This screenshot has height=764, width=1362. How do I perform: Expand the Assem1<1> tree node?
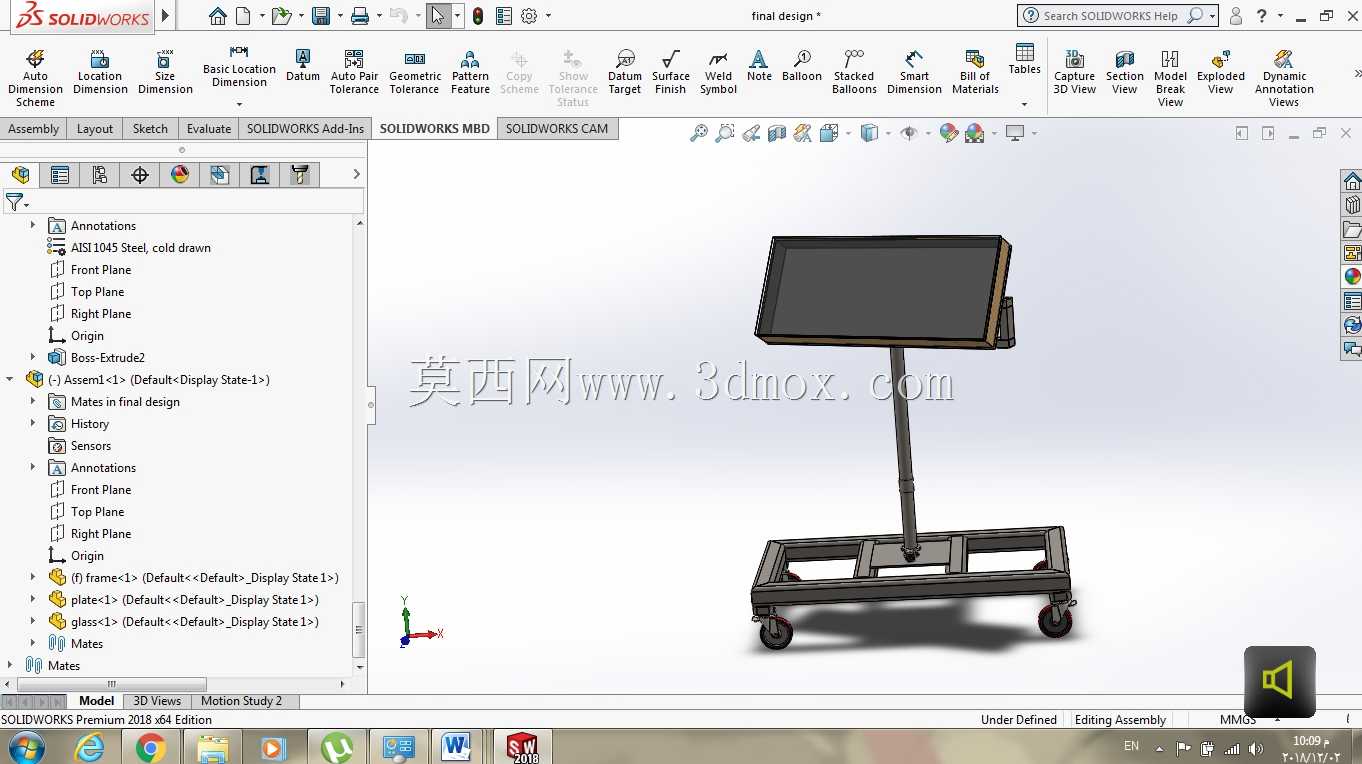[x=11, y=380]
